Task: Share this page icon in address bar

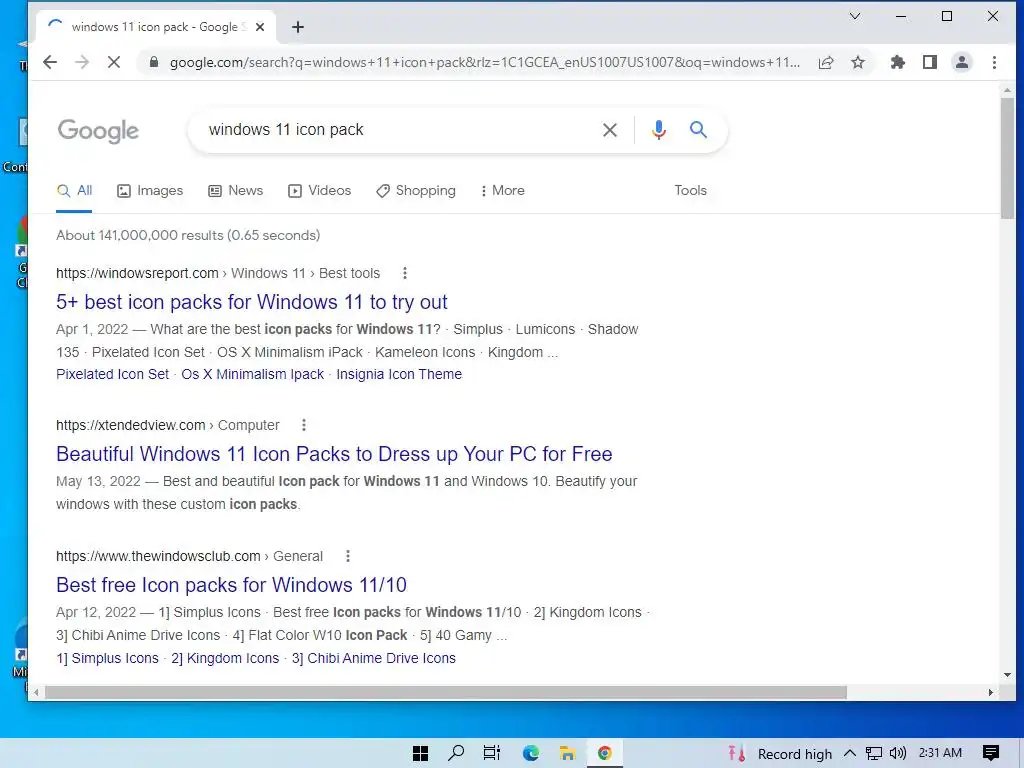Action: pos(826,62)
